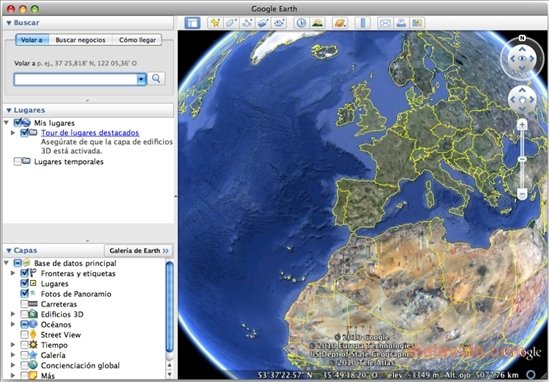Toggle Fronteras y etiquetas layer checkbox
Viewport: 549px width, 382px height.
[25, 273]
